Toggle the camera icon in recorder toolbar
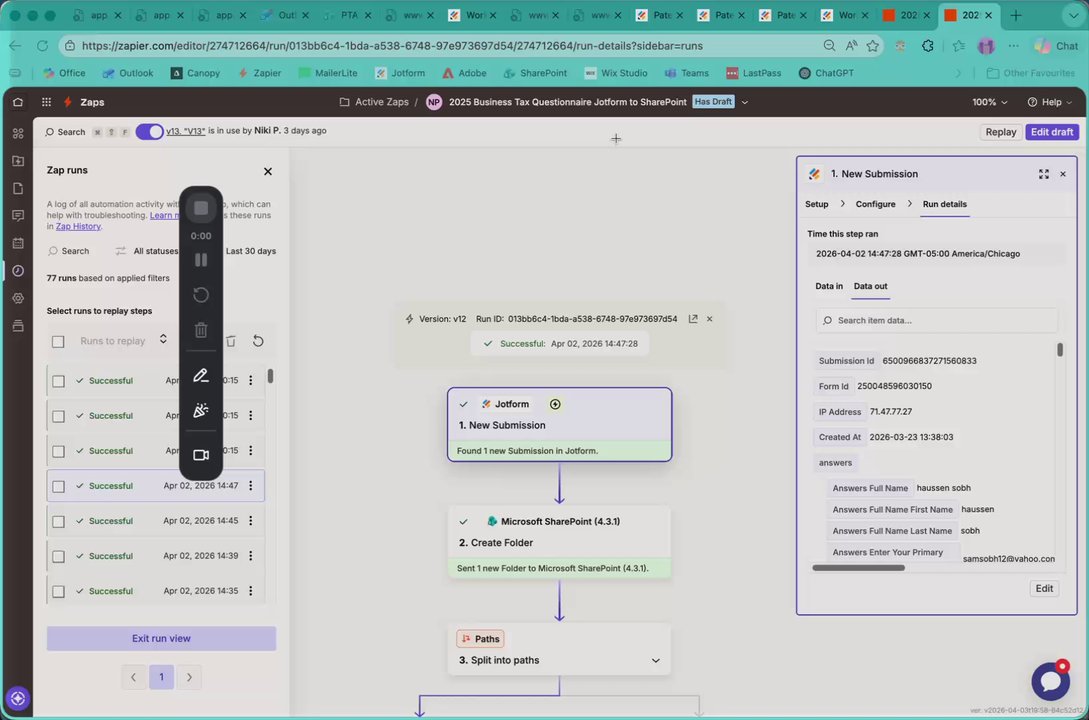1089x720 pixels. click(201, 455)
